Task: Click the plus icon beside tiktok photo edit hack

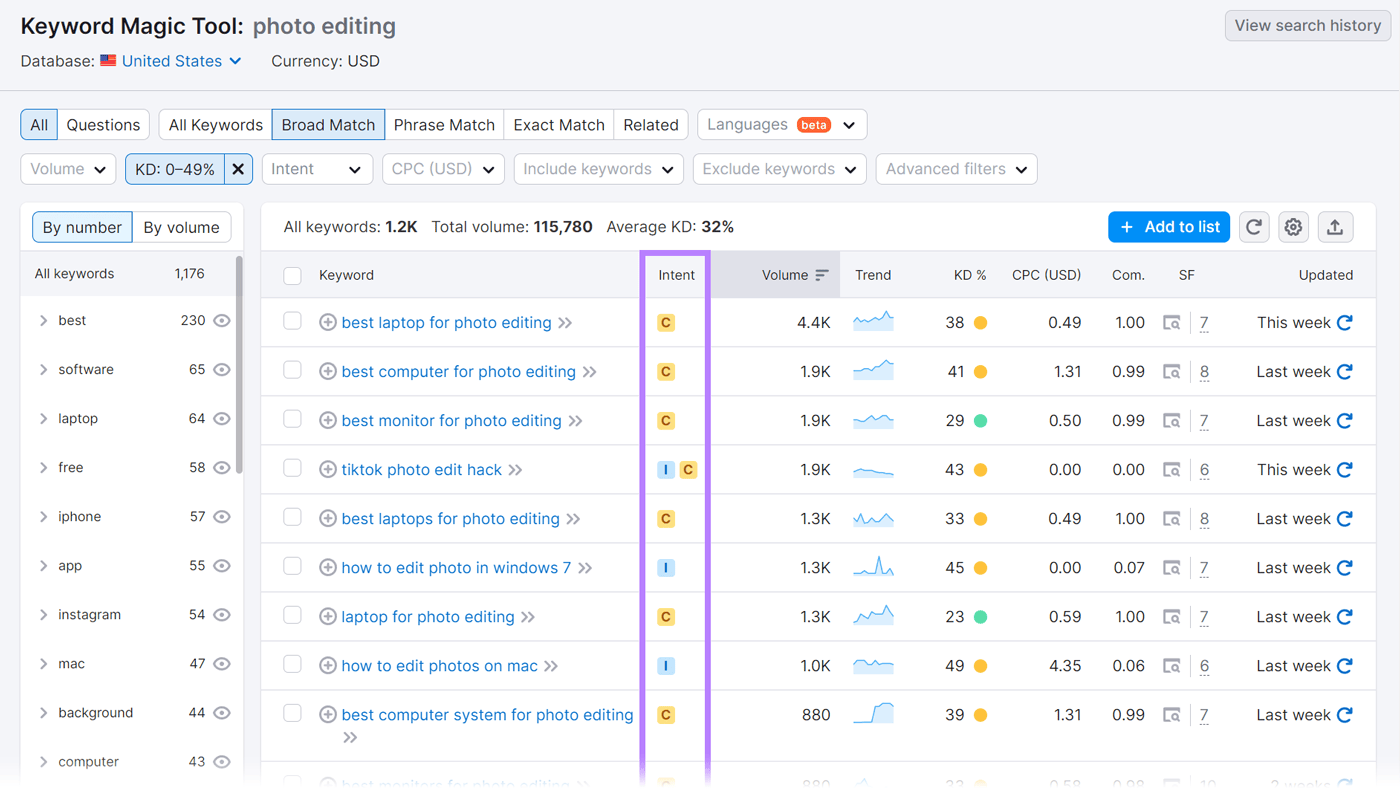Action: (x=328, y=469)
